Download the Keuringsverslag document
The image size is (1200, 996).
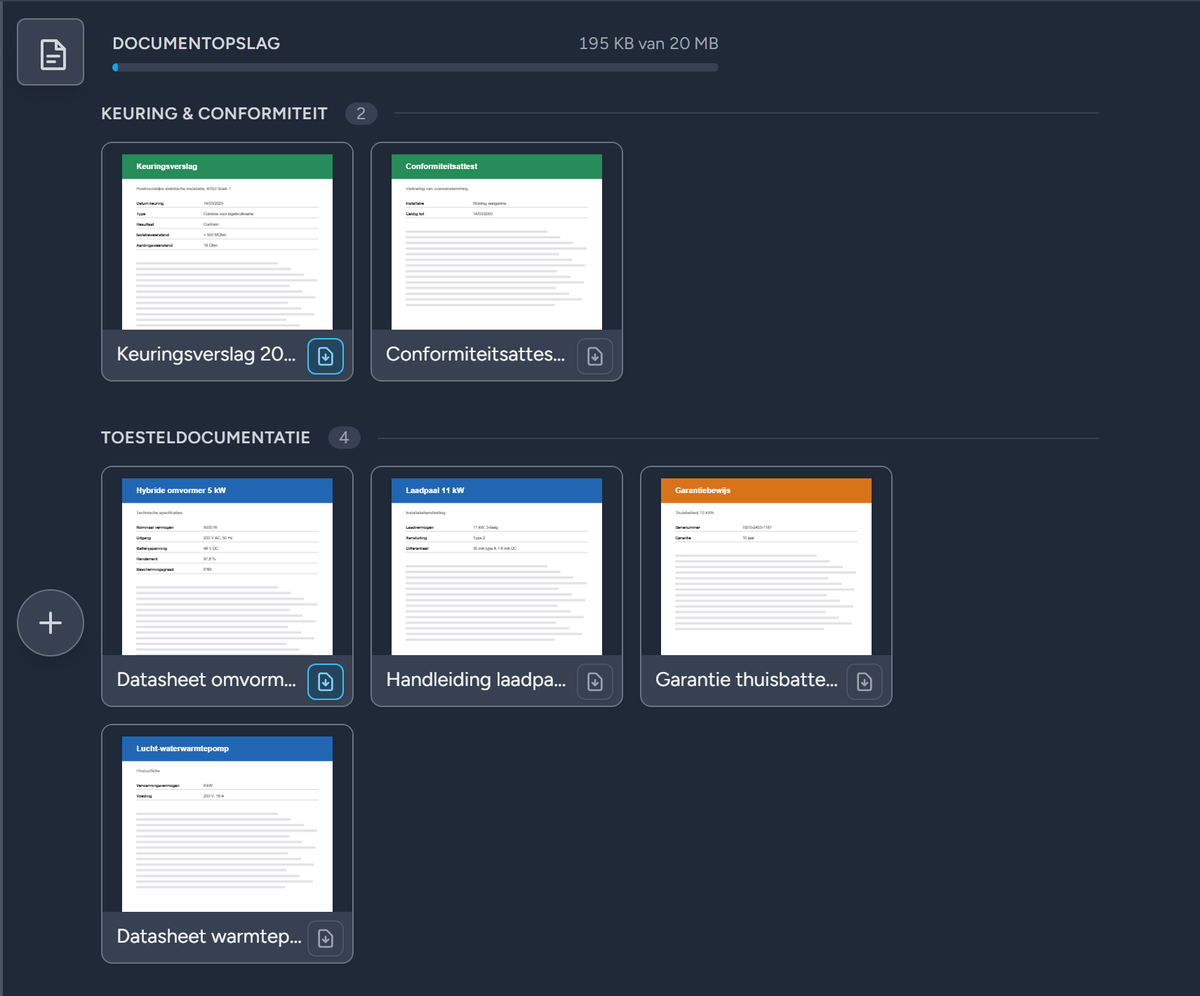[x=325, y=356]
